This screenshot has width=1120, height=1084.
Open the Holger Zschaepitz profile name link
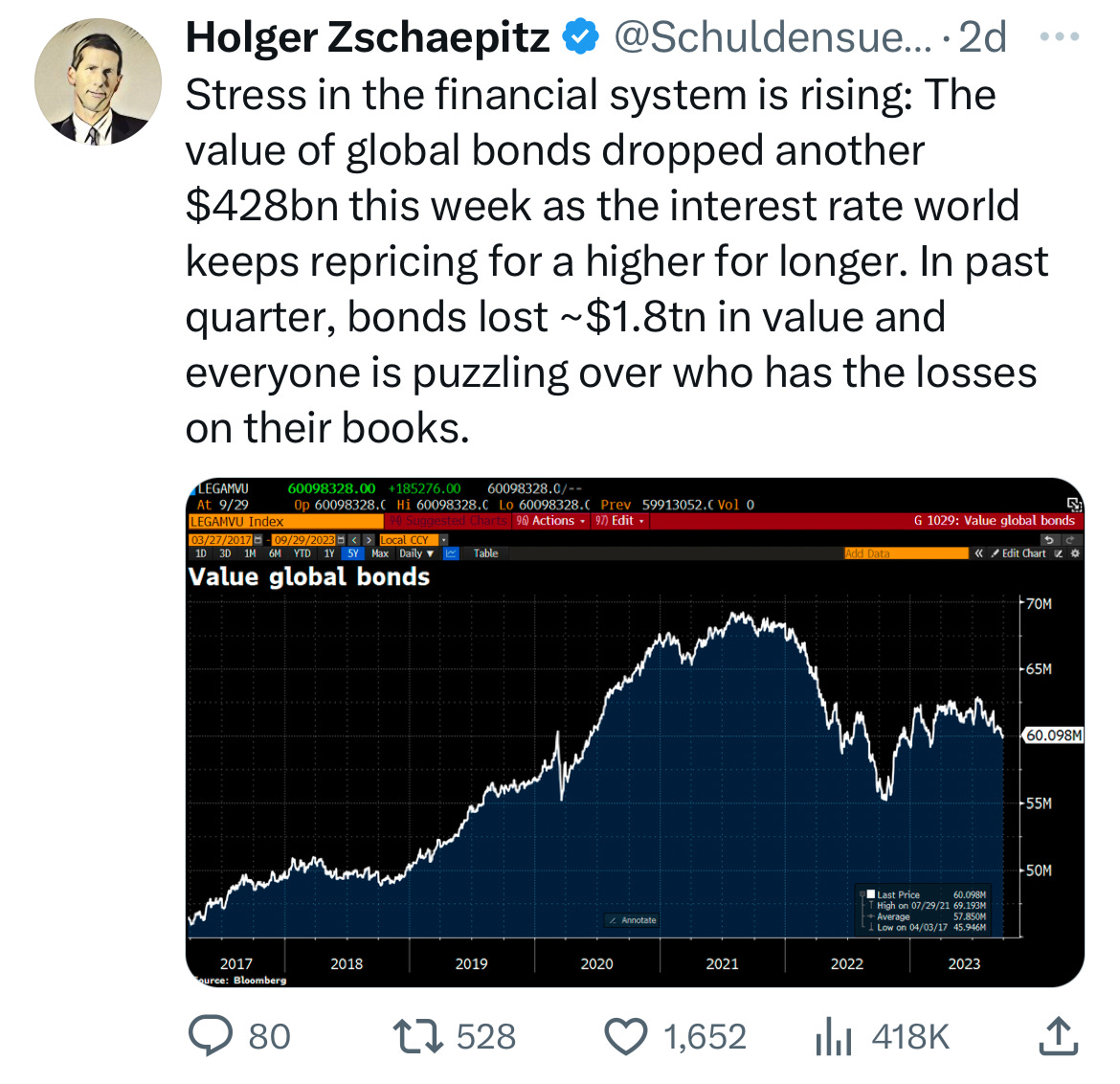[x=368, y=37]
